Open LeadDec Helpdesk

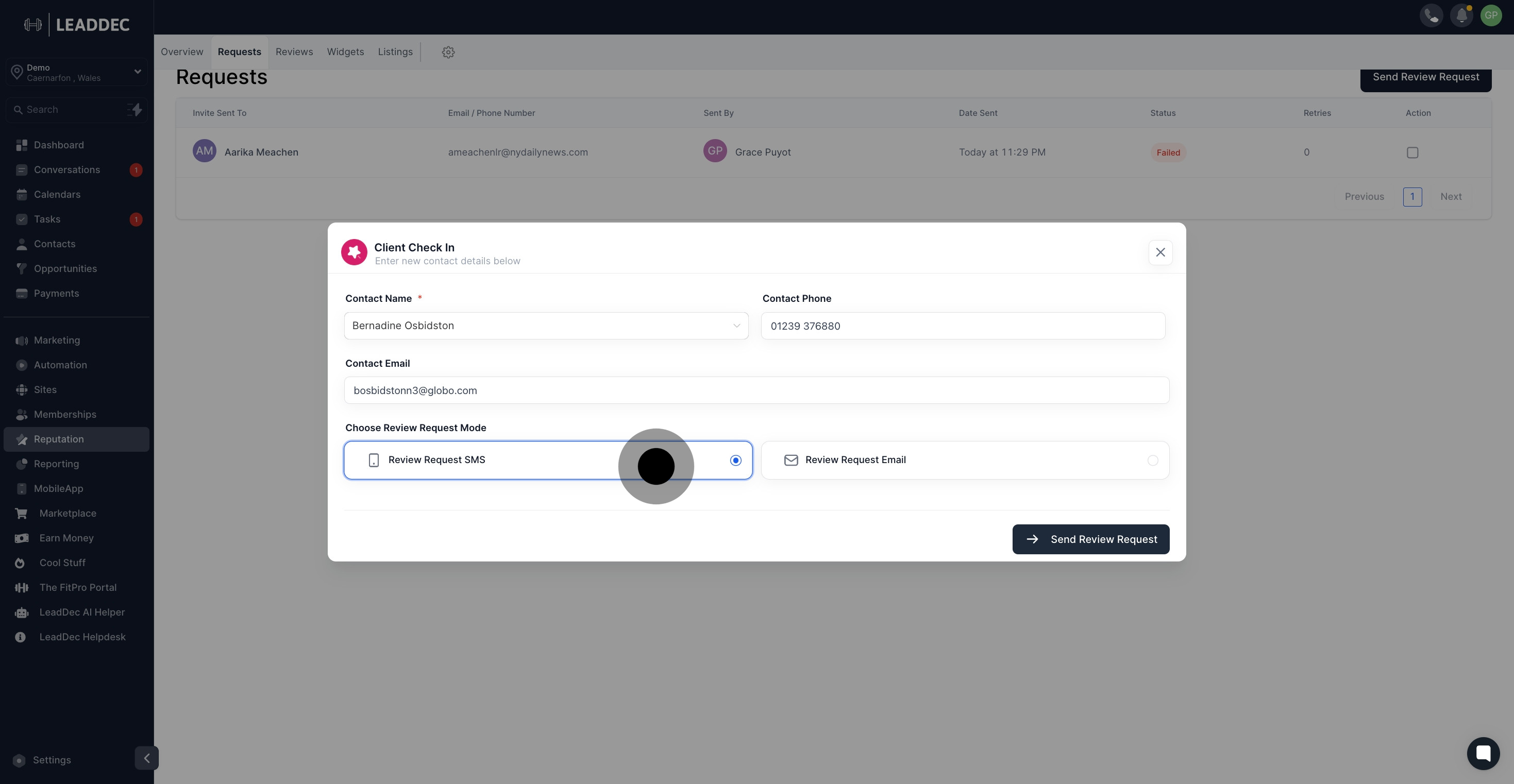(76, 637)
